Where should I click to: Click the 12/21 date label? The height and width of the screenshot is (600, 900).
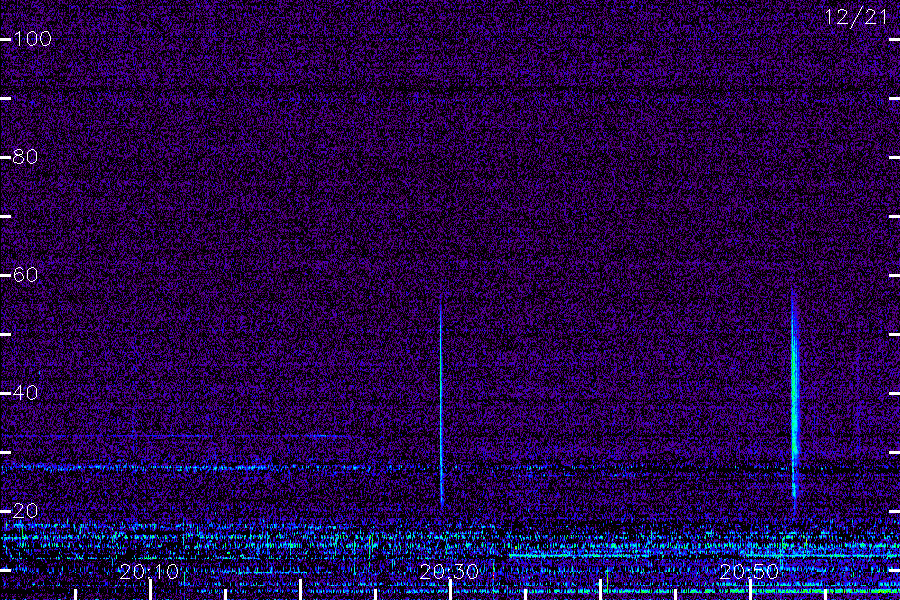pyautogui.click(x=855, y=17)
